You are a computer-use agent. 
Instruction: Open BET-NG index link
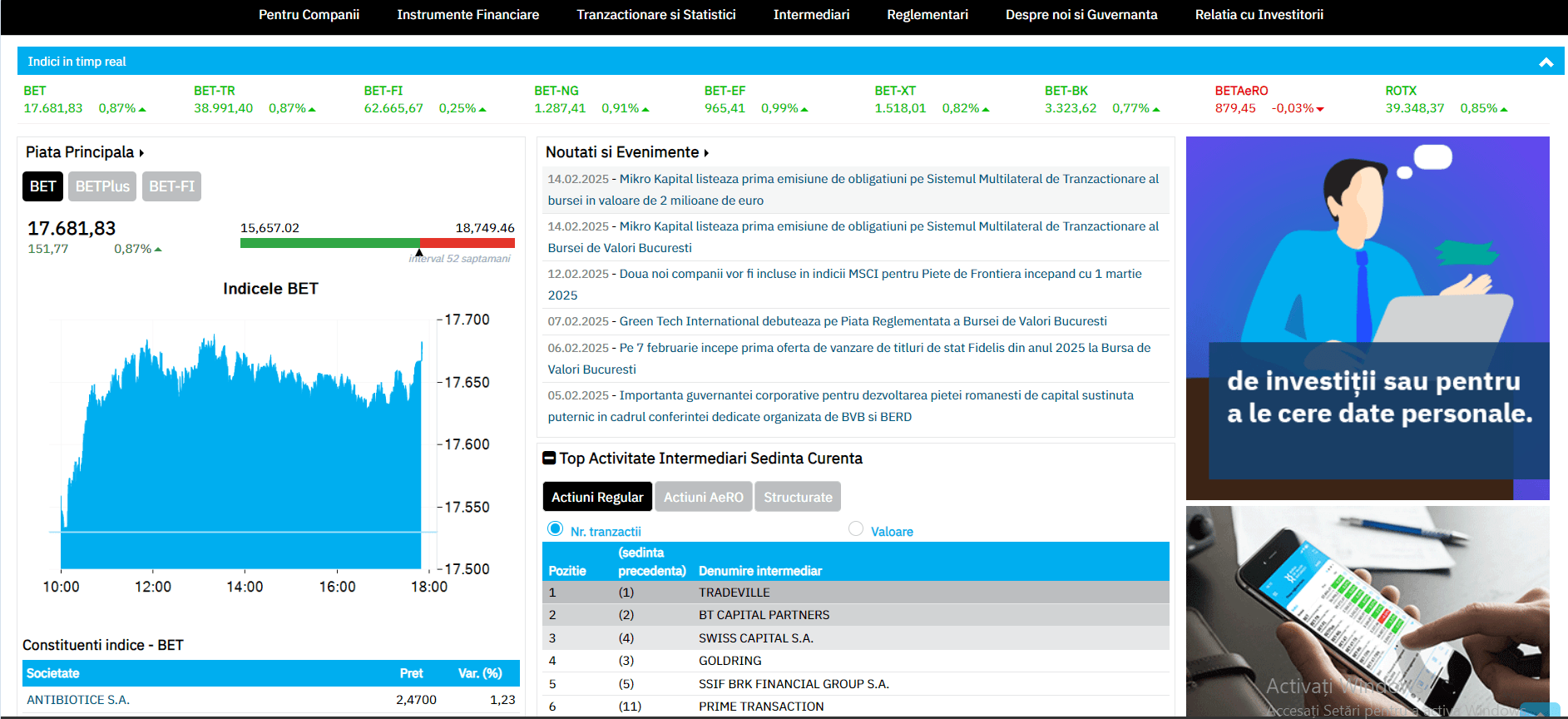556,91
